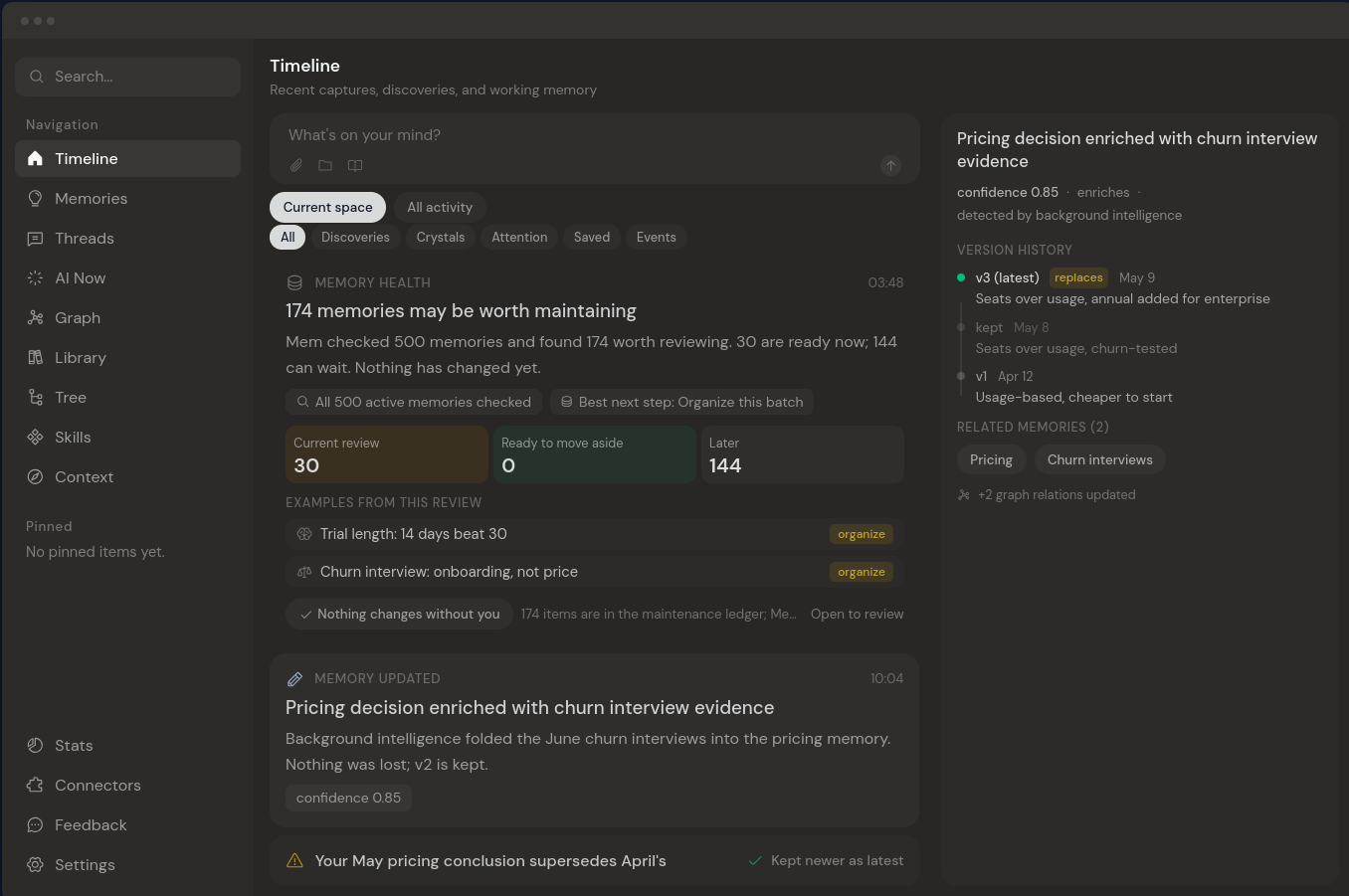Viewport: 1349px width, 896px height.
Task: Open Threads in the sidebar
Action: tap(127, 238)
